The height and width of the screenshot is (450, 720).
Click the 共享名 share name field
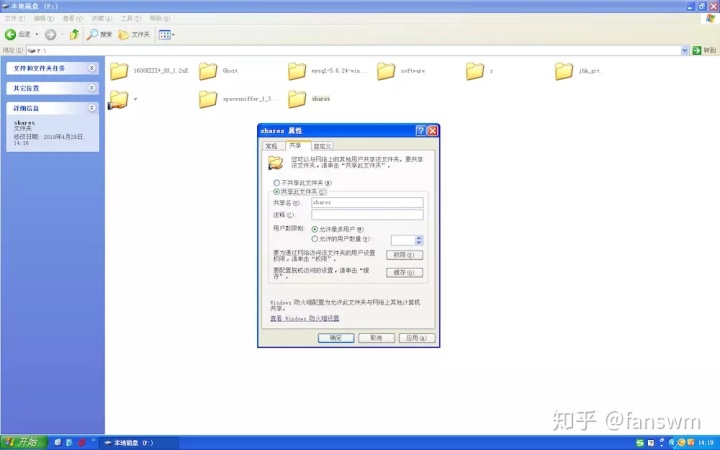(x=367, y=202)
